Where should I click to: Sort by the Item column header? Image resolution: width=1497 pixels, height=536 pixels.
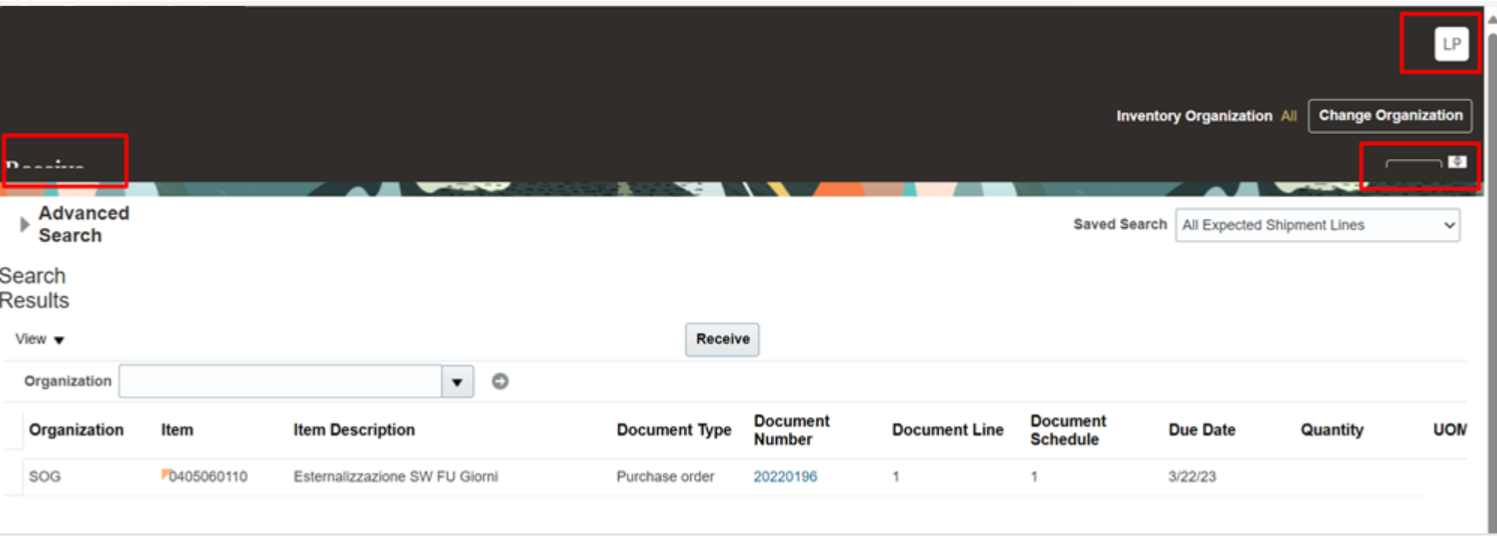tap(177, 430)
